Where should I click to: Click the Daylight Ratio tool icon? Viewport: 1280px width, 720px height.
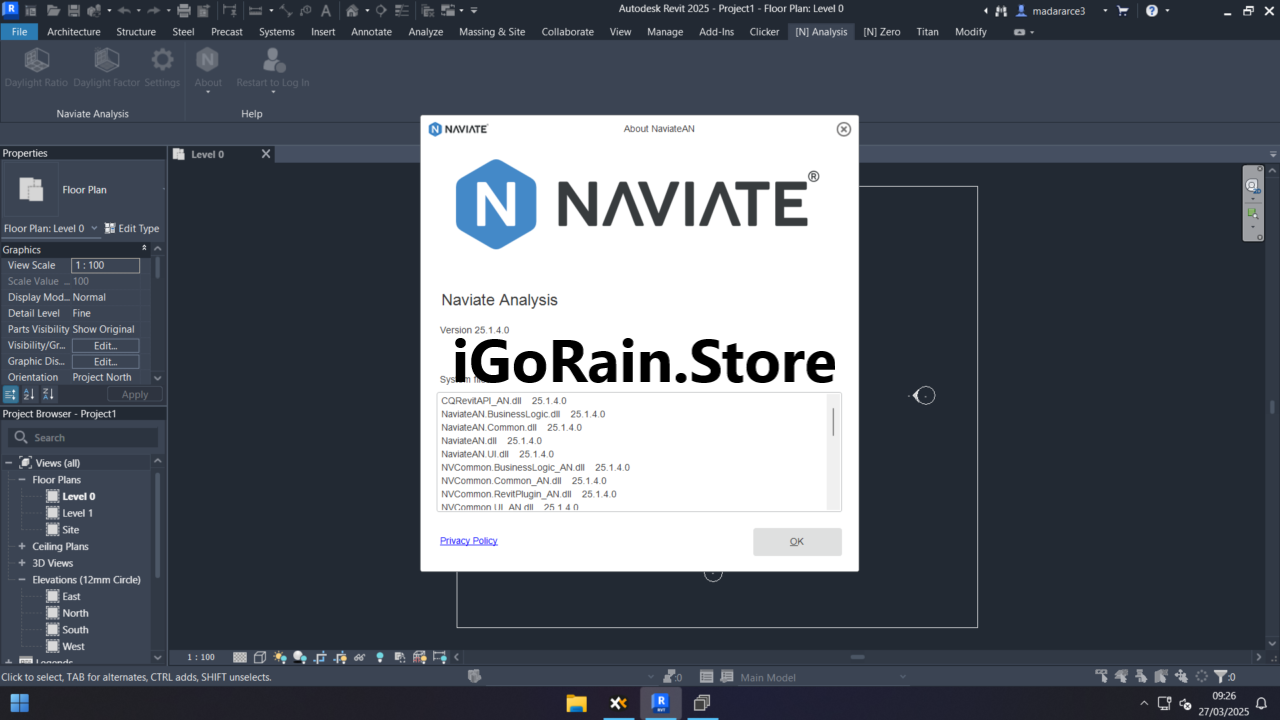point(36,60)
